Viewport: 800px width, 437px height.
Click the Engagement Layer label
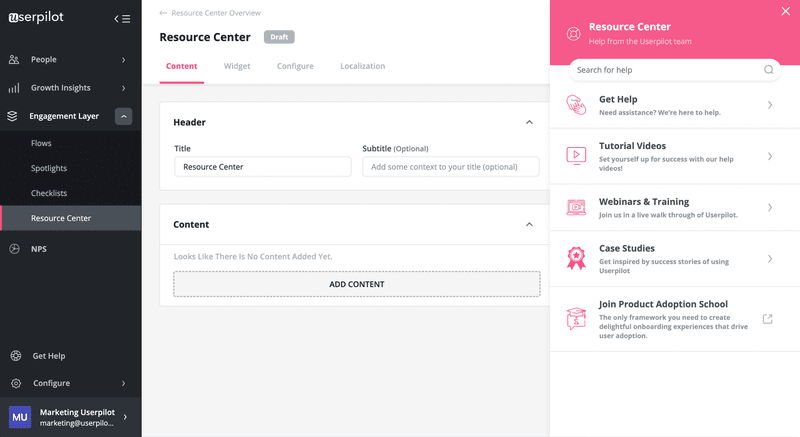pyautogui.click(x=64, y=116)
